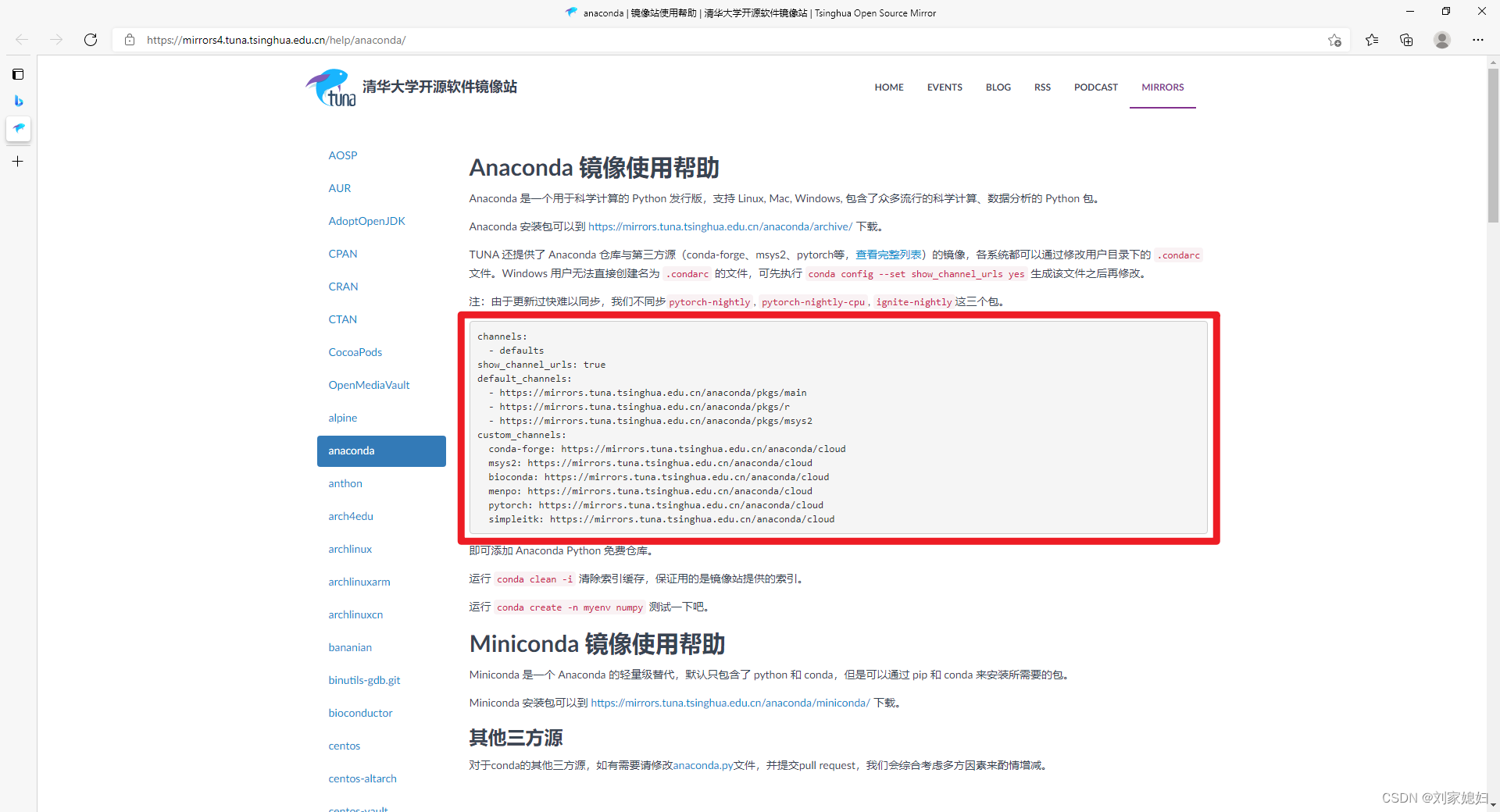Click the scrollbar up arrow
The height and width of the screenshot is (812, 1500).
coord(1493,62)
